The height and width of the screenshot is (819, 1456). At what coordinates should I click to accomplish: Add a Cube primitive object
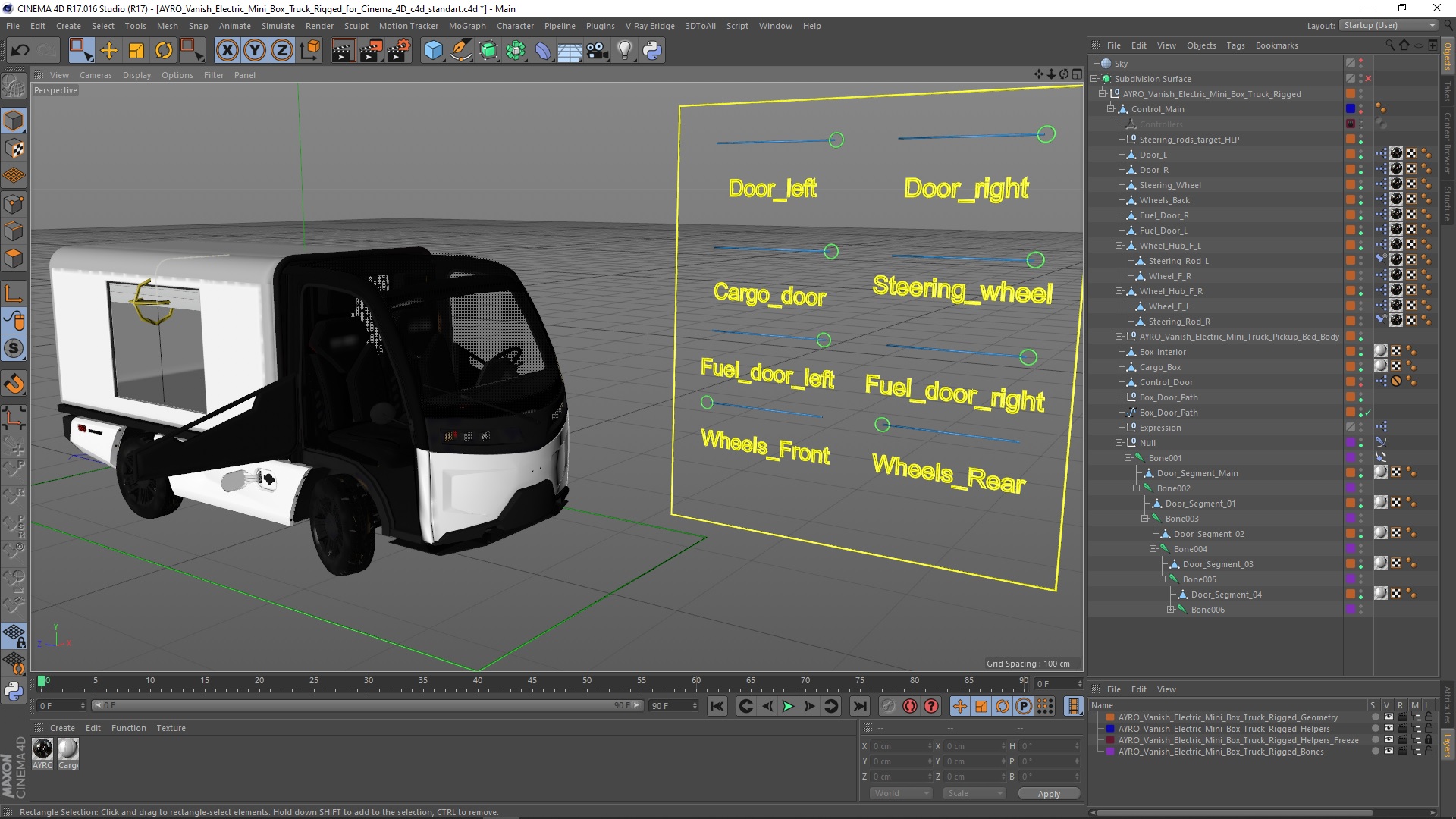[x=433, y=51]
